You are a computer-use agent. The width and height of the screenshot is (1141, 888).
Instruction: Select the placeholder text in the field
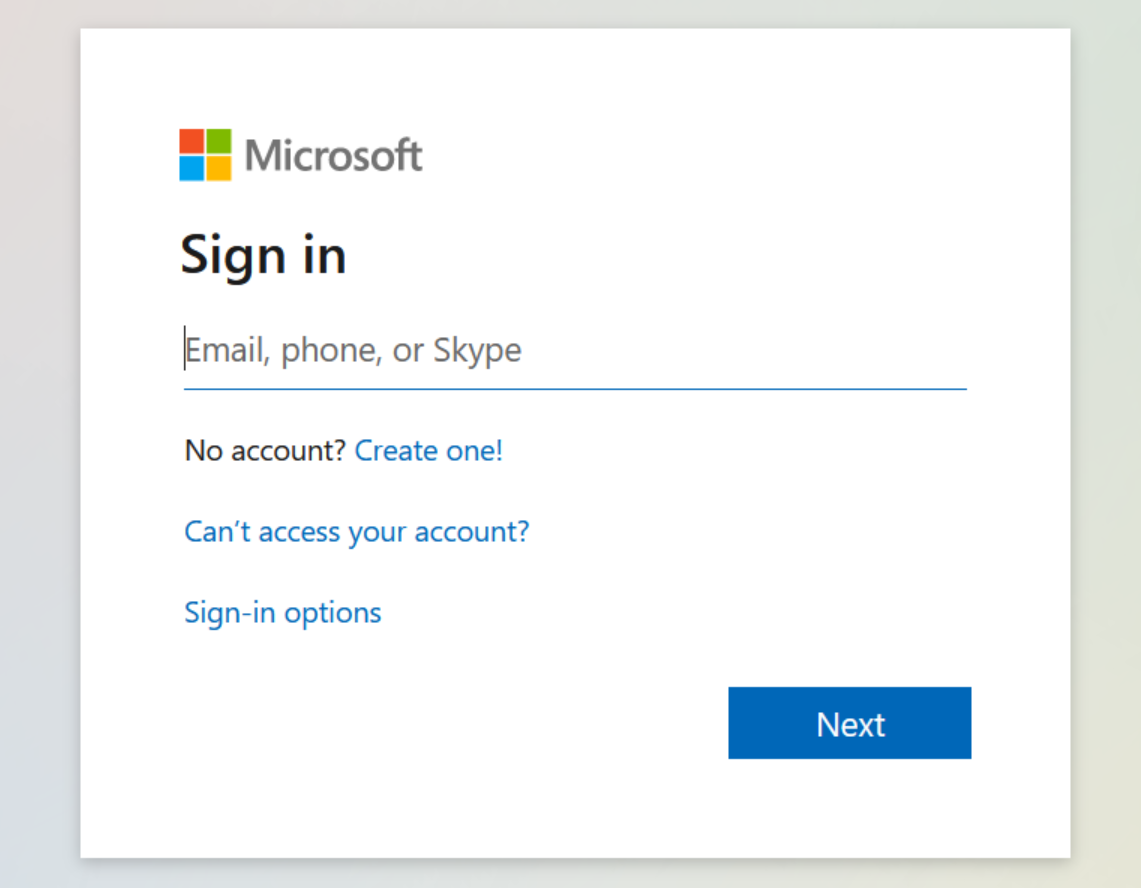352,350
